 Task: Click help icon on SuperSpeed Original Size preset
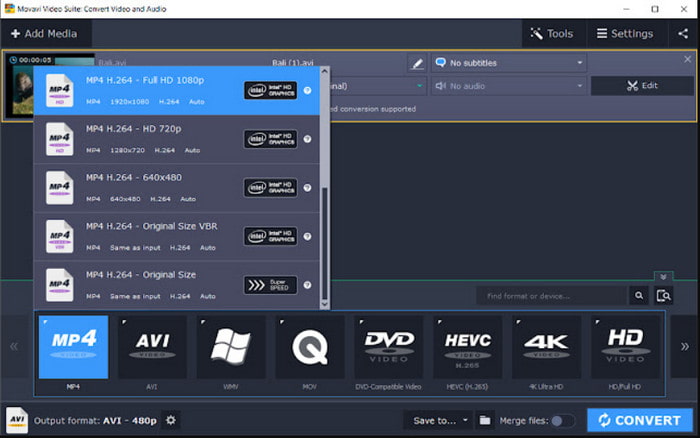pyautogui.click(x=308, y=285)
